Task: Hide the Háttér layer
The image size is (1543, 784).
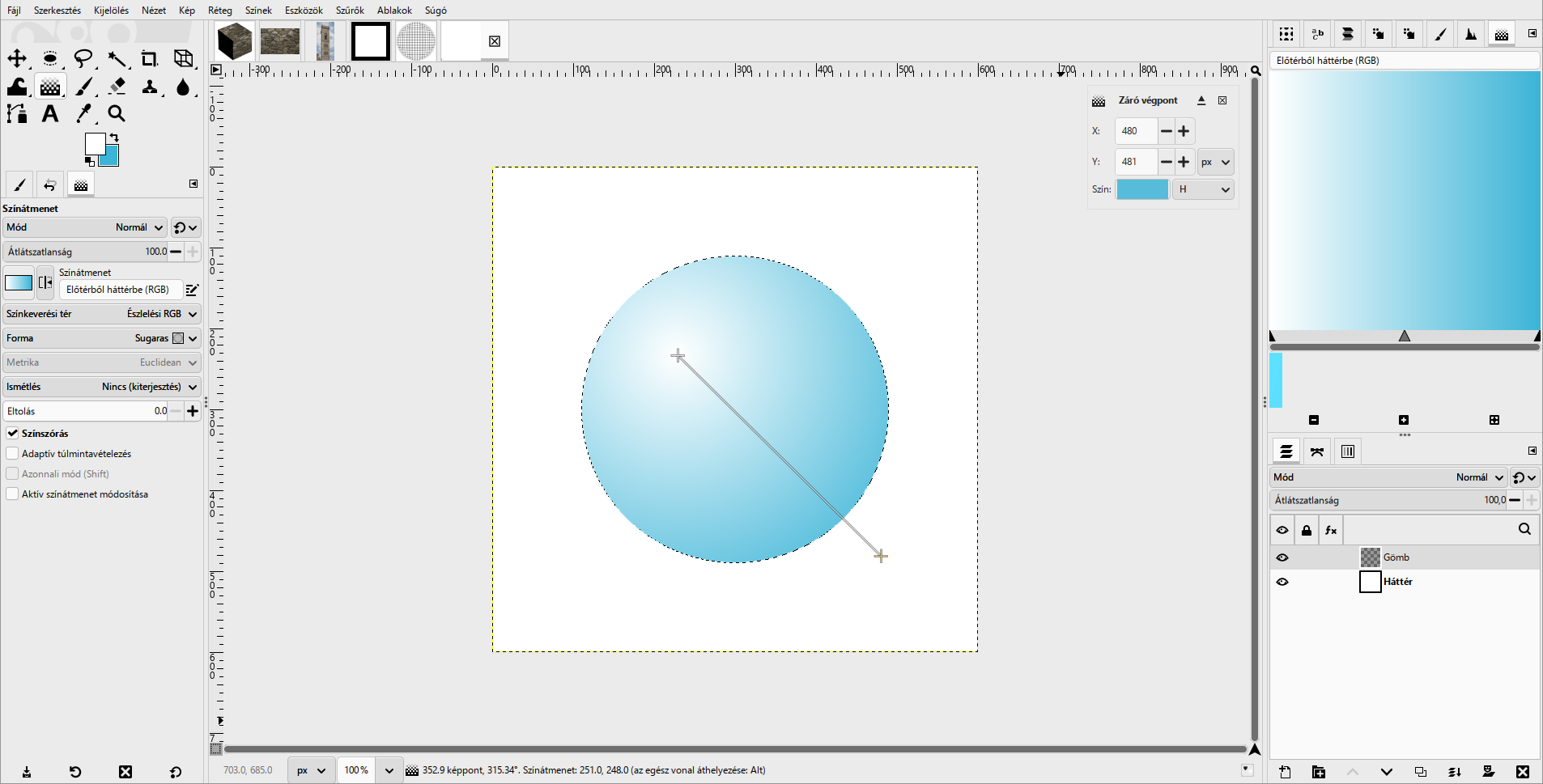Action: click(1282, 582)
